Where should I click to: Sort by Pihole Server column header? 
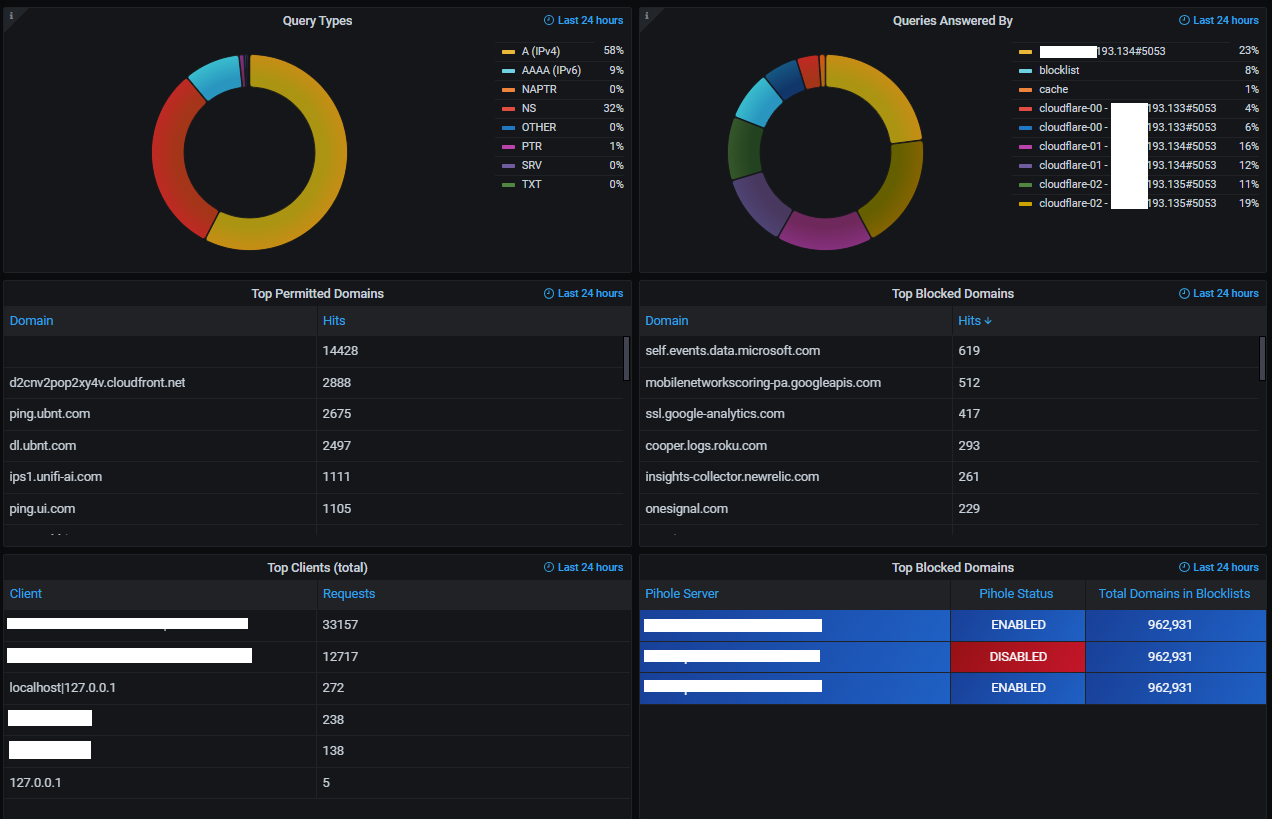[x=681, y=594]
